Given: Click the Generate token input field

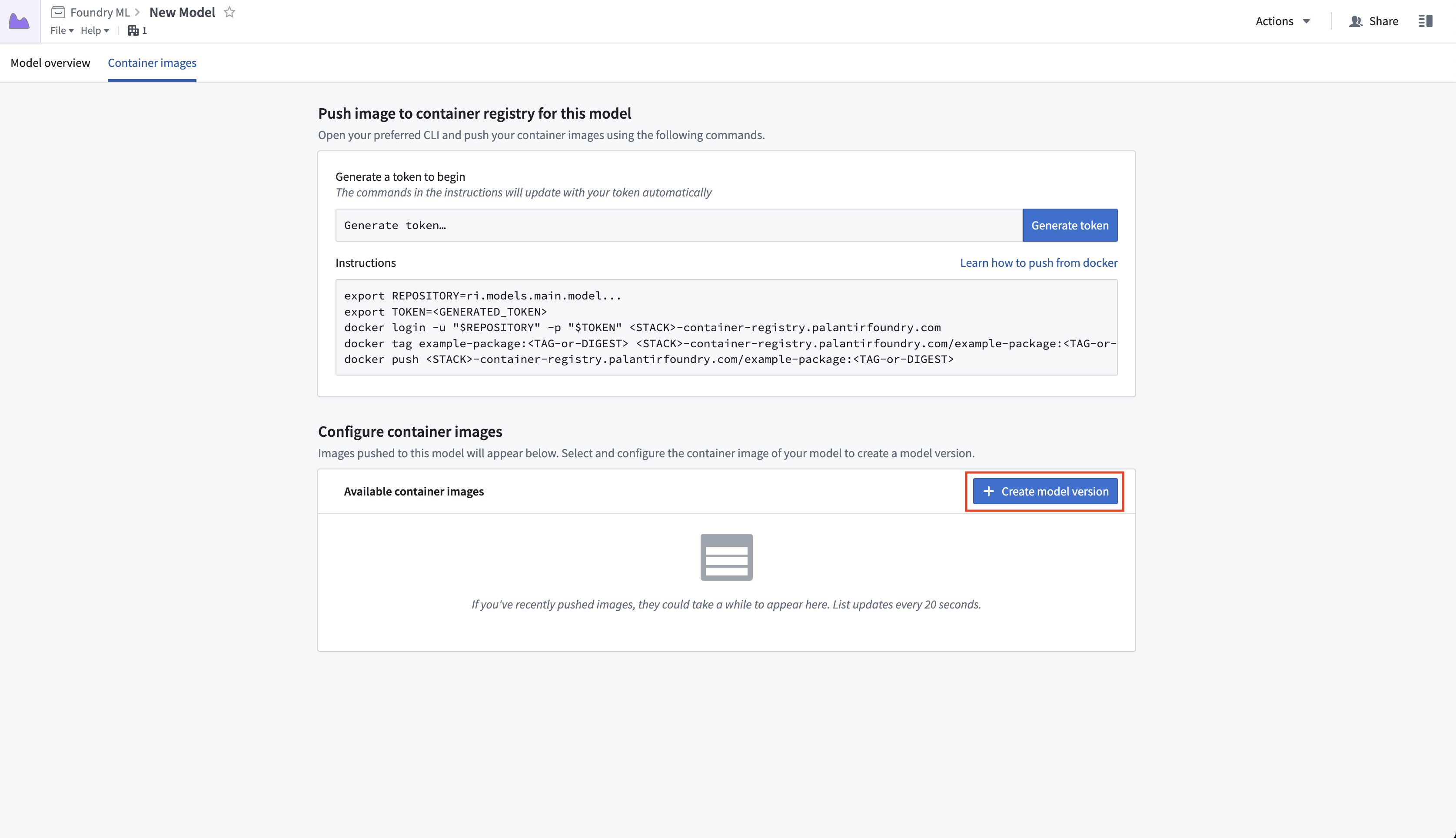Looking at the screenshot, I should (x=679, y=225).
